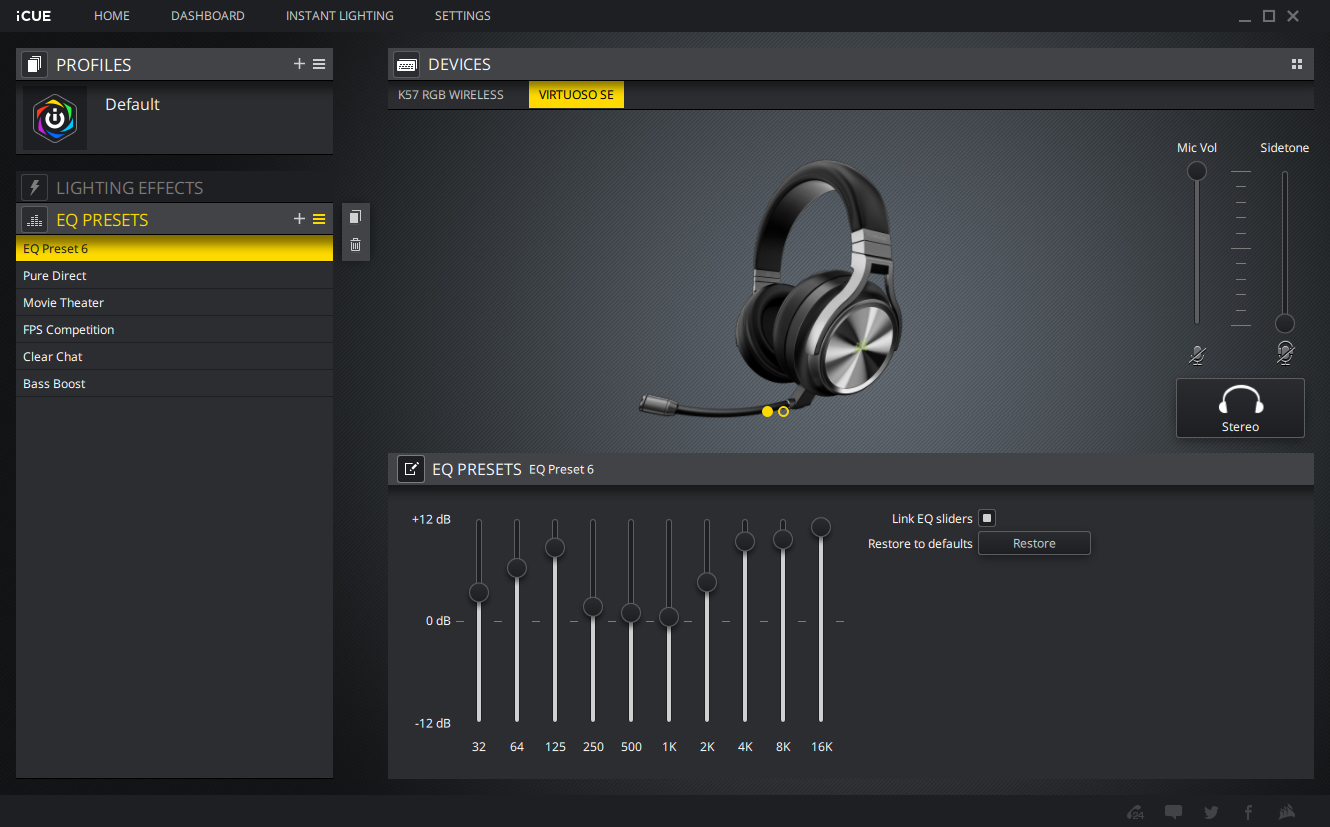Copy the selected EQ preset icon

[355, 217]
